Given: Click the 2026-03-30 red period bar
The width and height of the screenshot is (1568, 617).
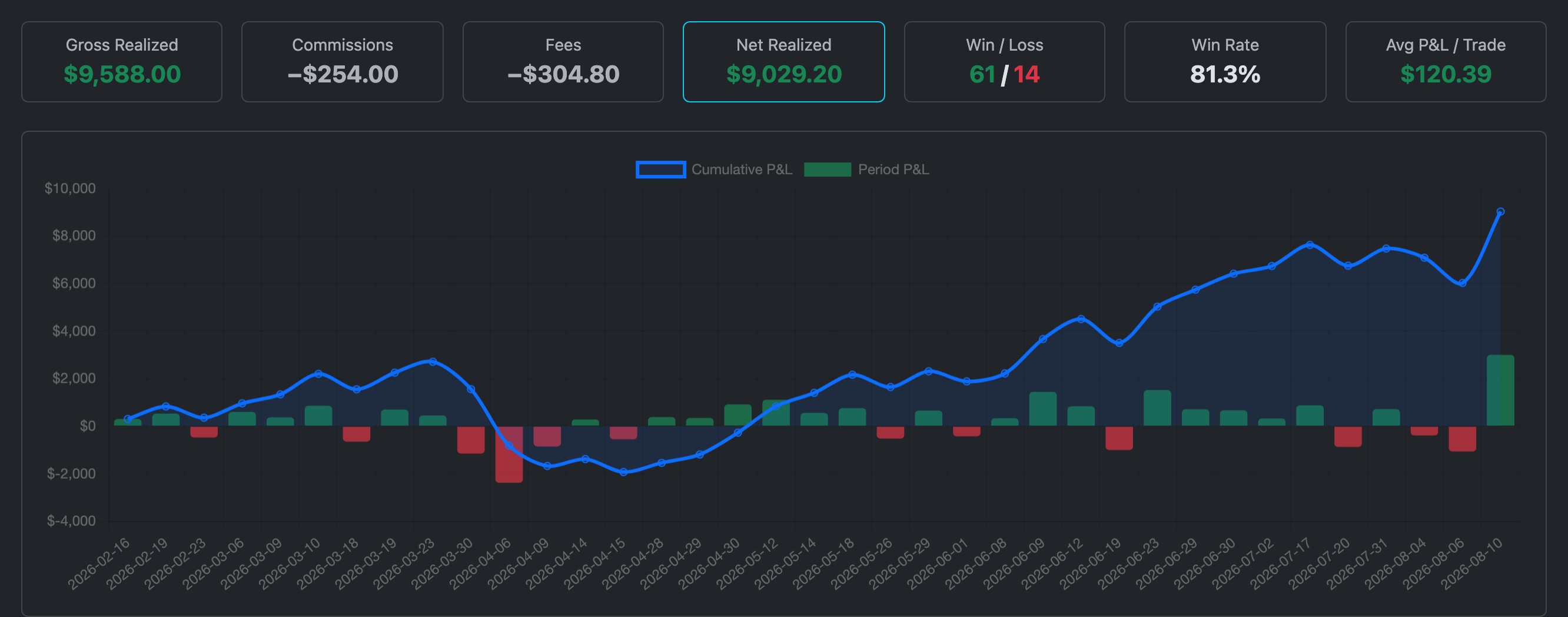Looking at the screenshot, I should pyautogui.click(x=470, y=440).
